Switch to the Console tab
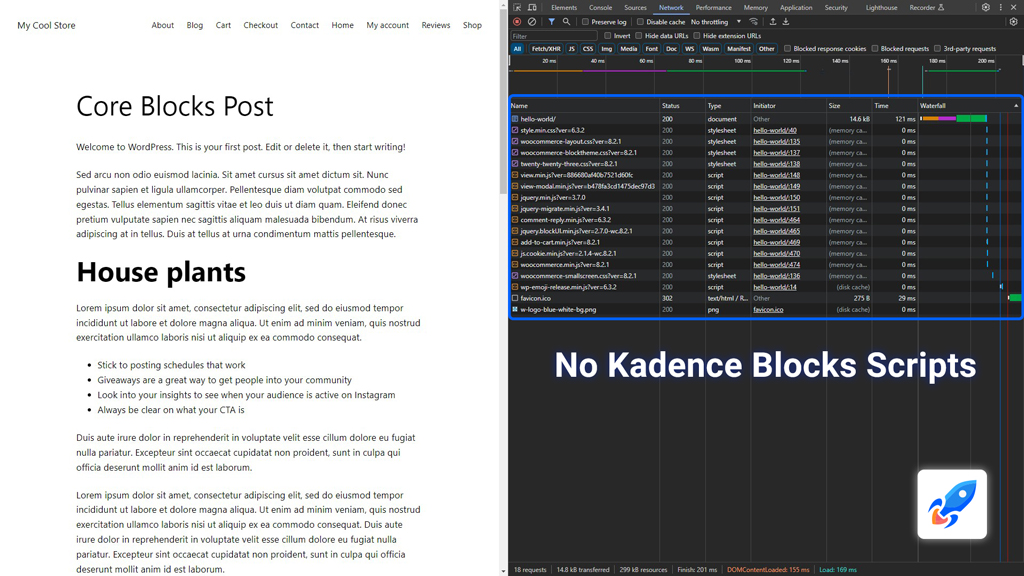This screenshot has width=1024, height=576. click(x=600, y=7)
